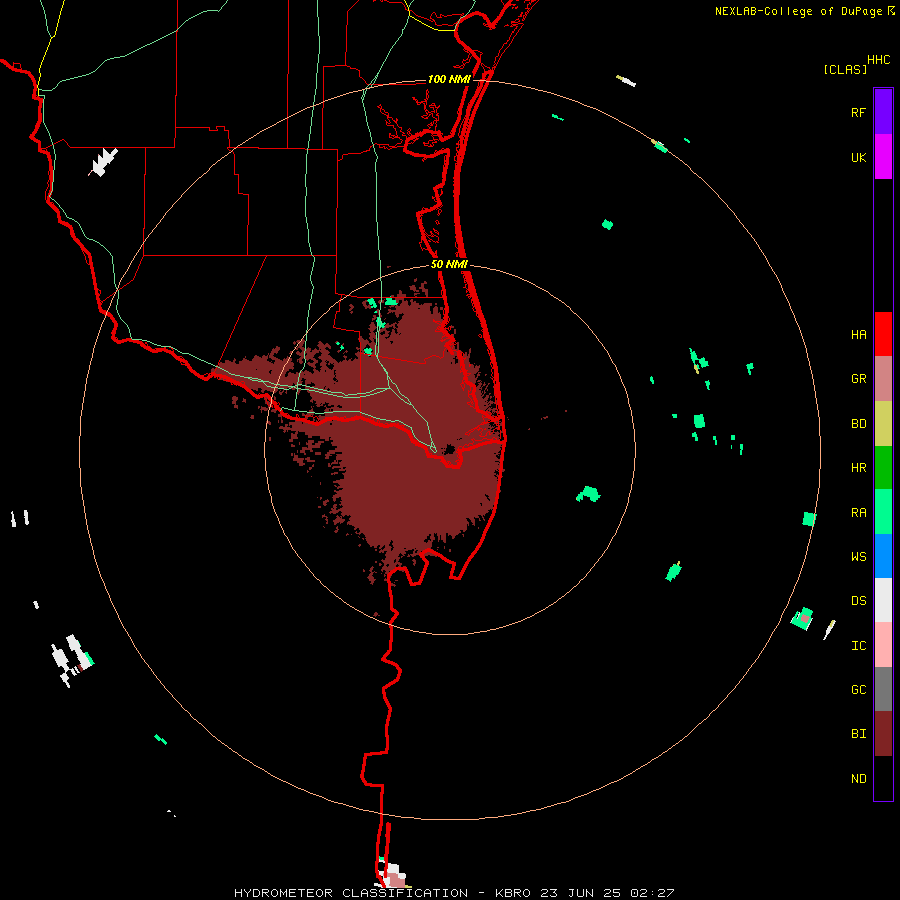Click the UK magenta legend swatch

pos(883,157)
